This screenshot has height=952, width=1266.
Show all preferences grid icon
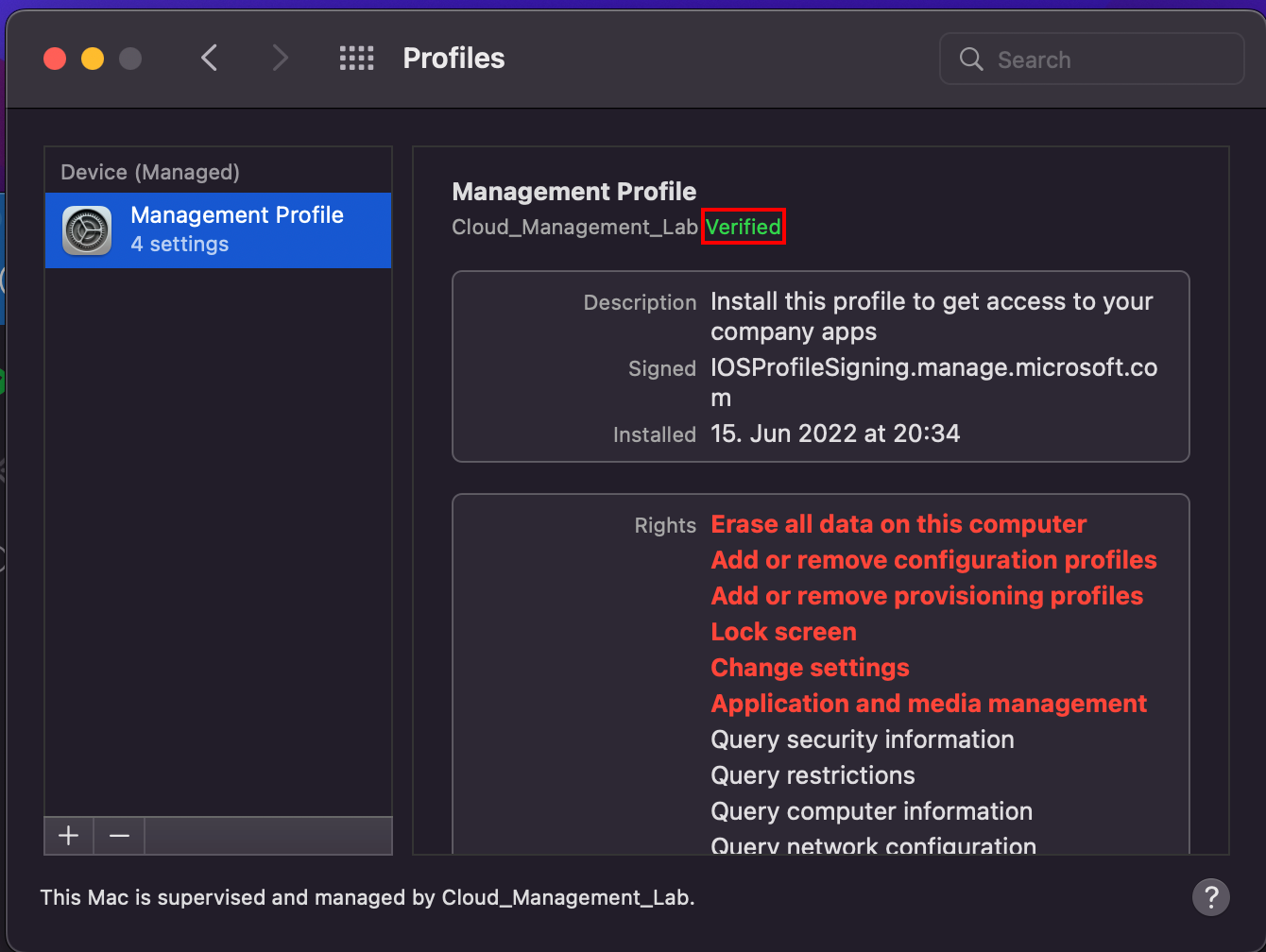tap(356, 59)
